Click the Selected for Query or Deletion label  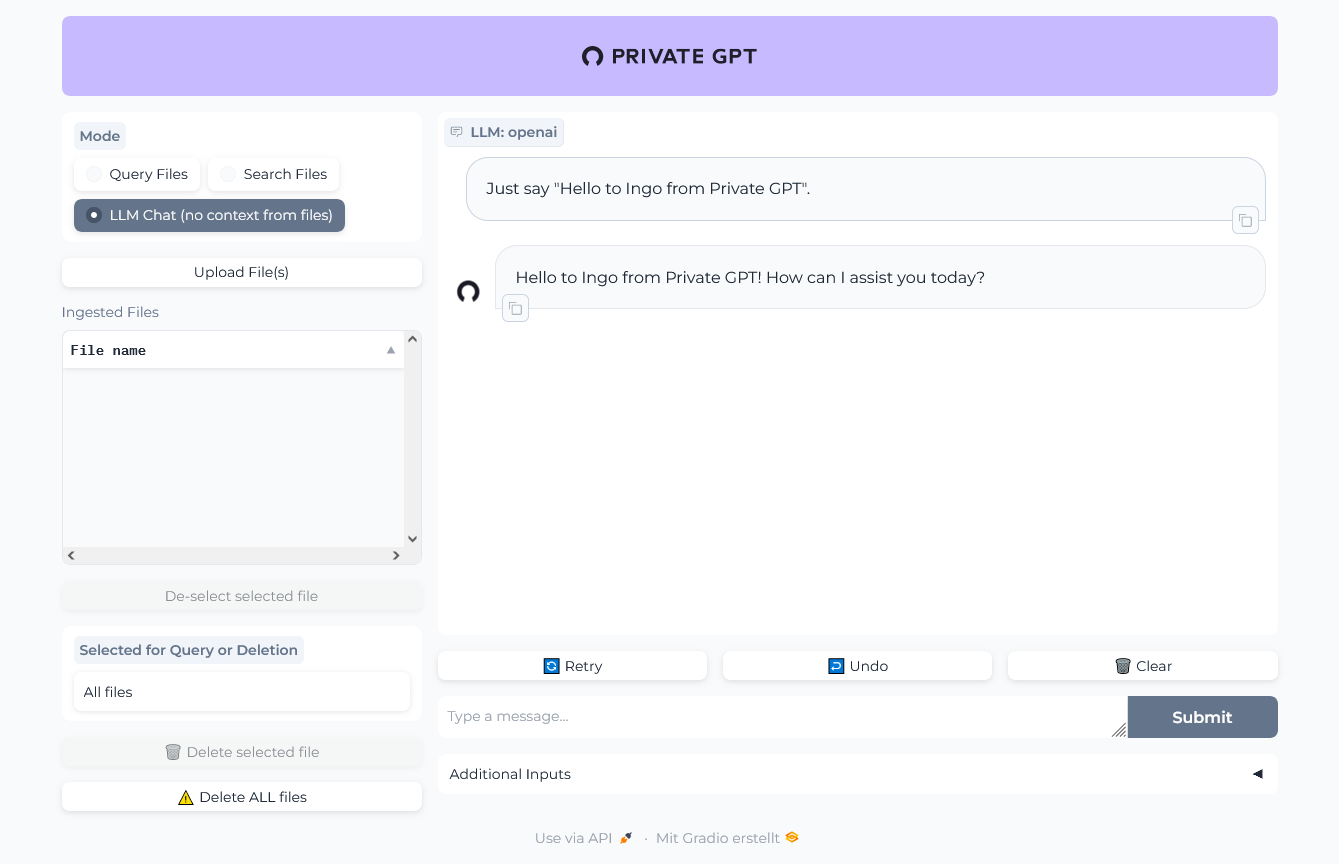[189, 650]
